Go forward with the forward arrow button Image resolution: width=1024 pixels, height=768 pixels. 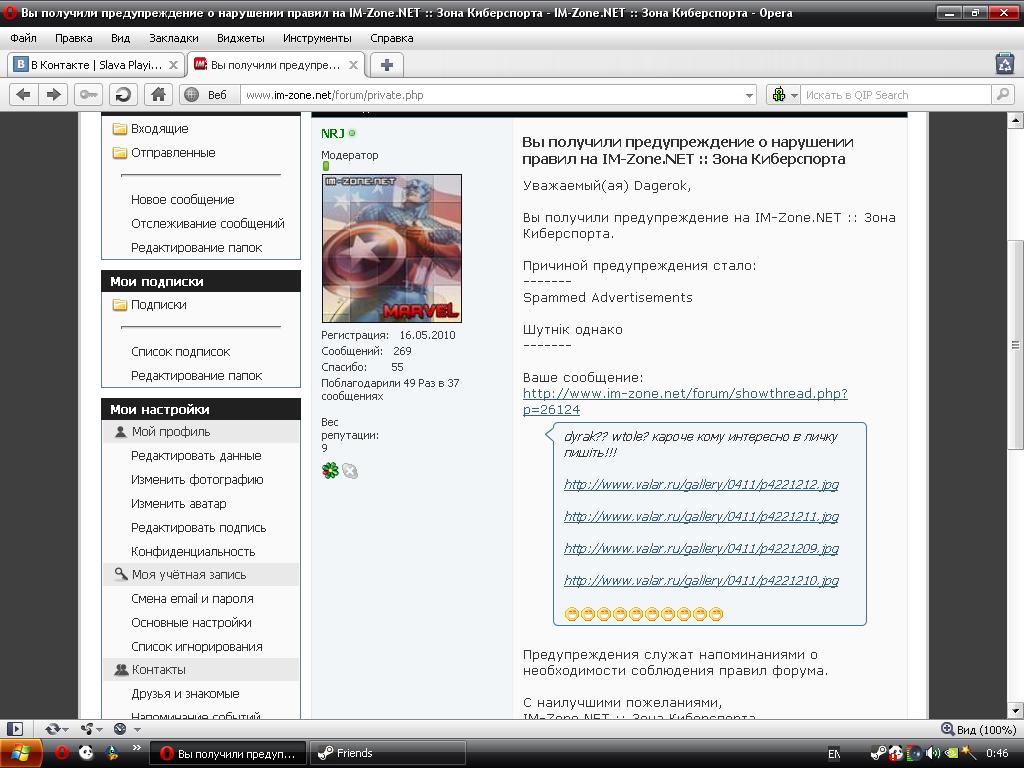54,95
